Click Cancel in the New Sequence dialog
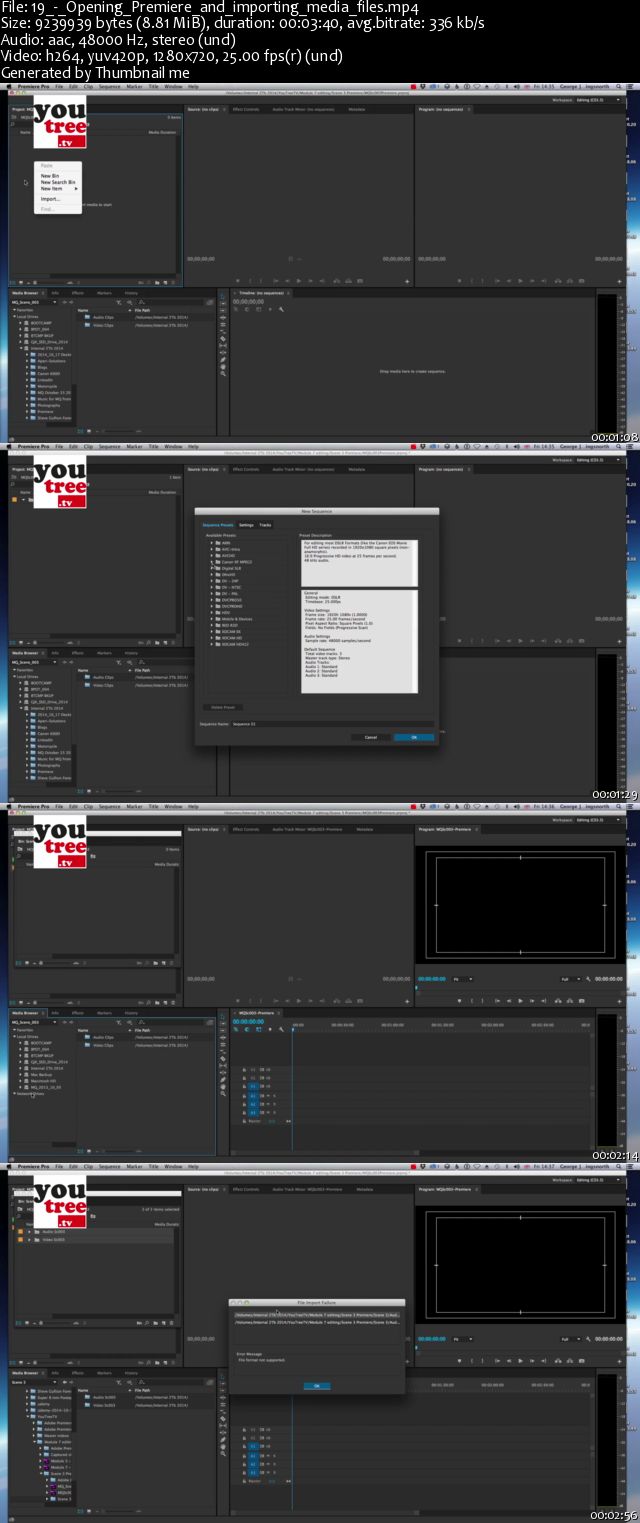 [371, 737]
